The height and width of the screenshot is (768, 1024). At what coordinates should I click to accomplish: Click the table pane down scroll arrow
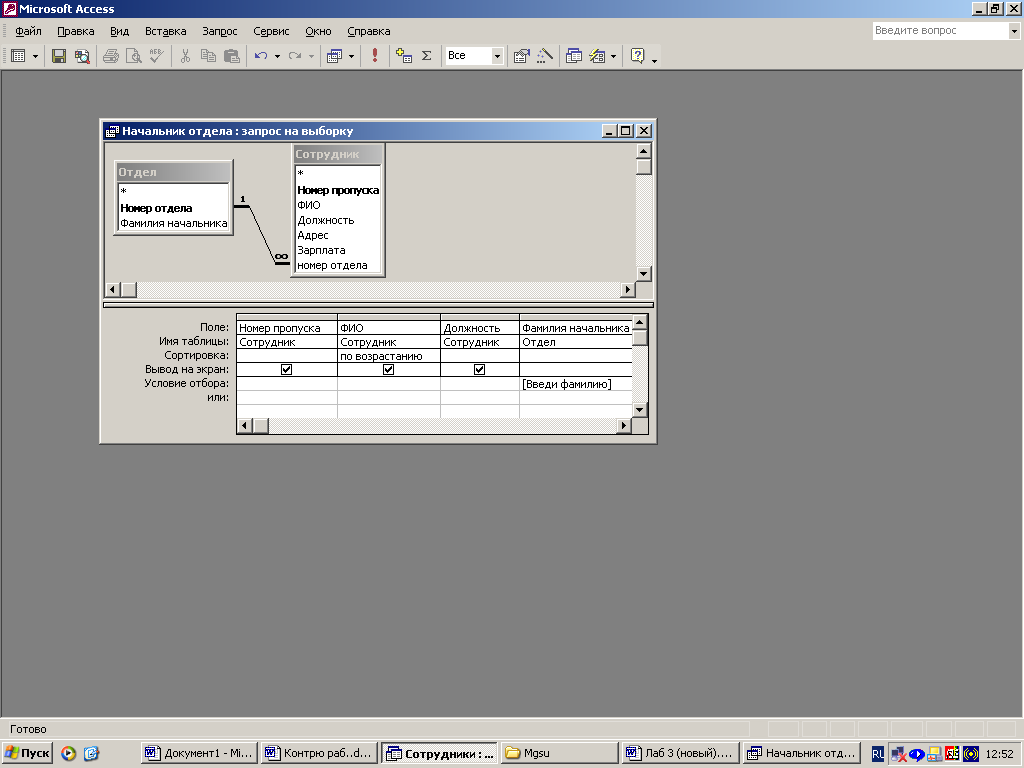643,274
